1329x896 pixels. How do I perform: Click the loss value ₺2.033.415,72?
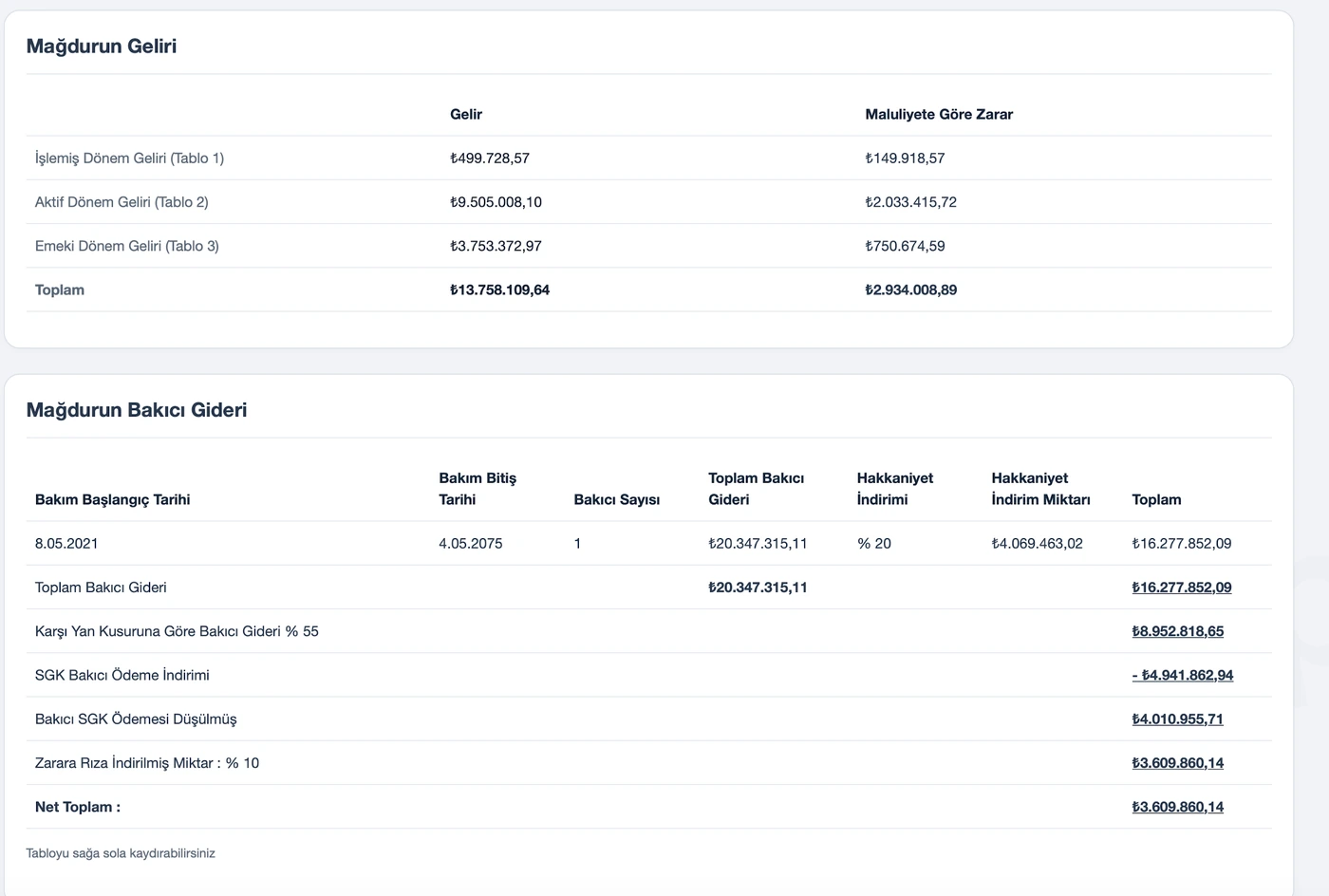pyautogui.click(x=911, y=202)
